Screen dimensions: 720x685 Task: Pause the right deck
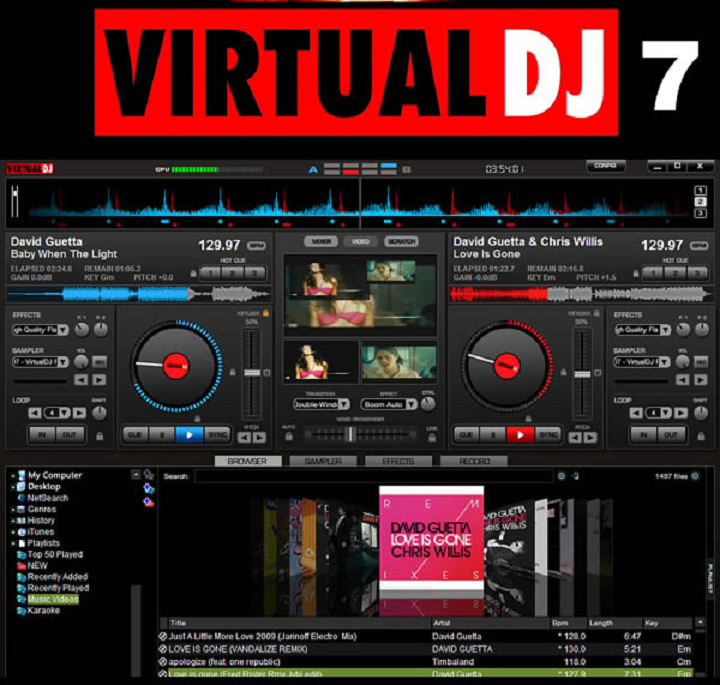(493, 434)
